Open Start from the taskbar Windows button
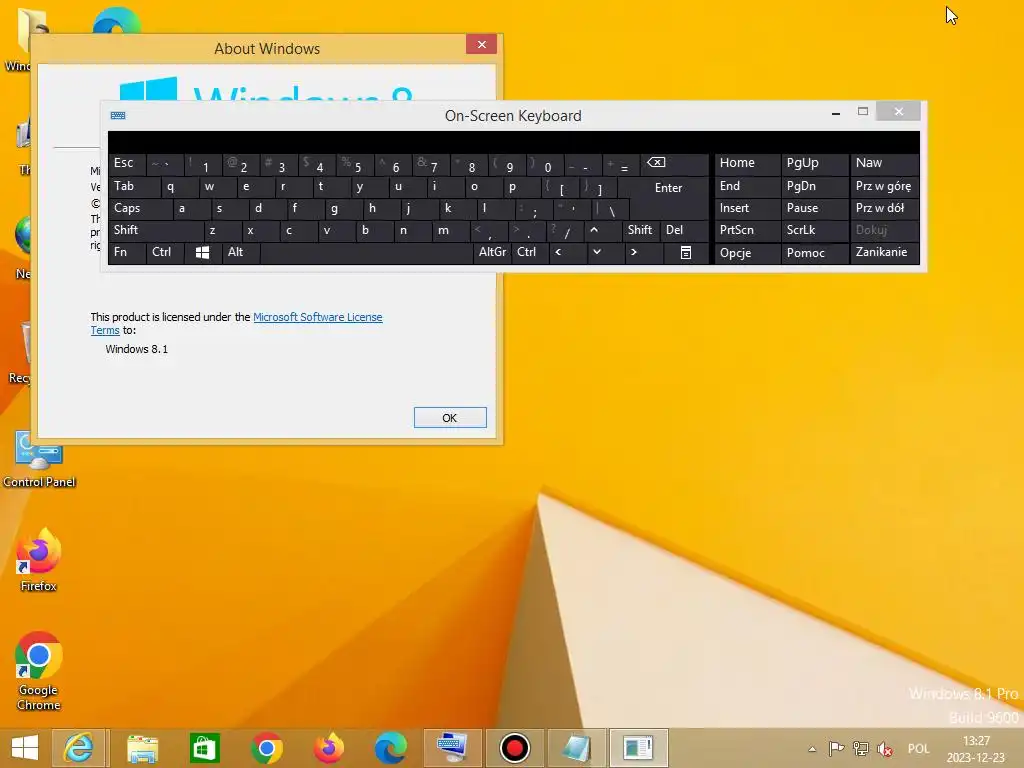 [25, 748]
